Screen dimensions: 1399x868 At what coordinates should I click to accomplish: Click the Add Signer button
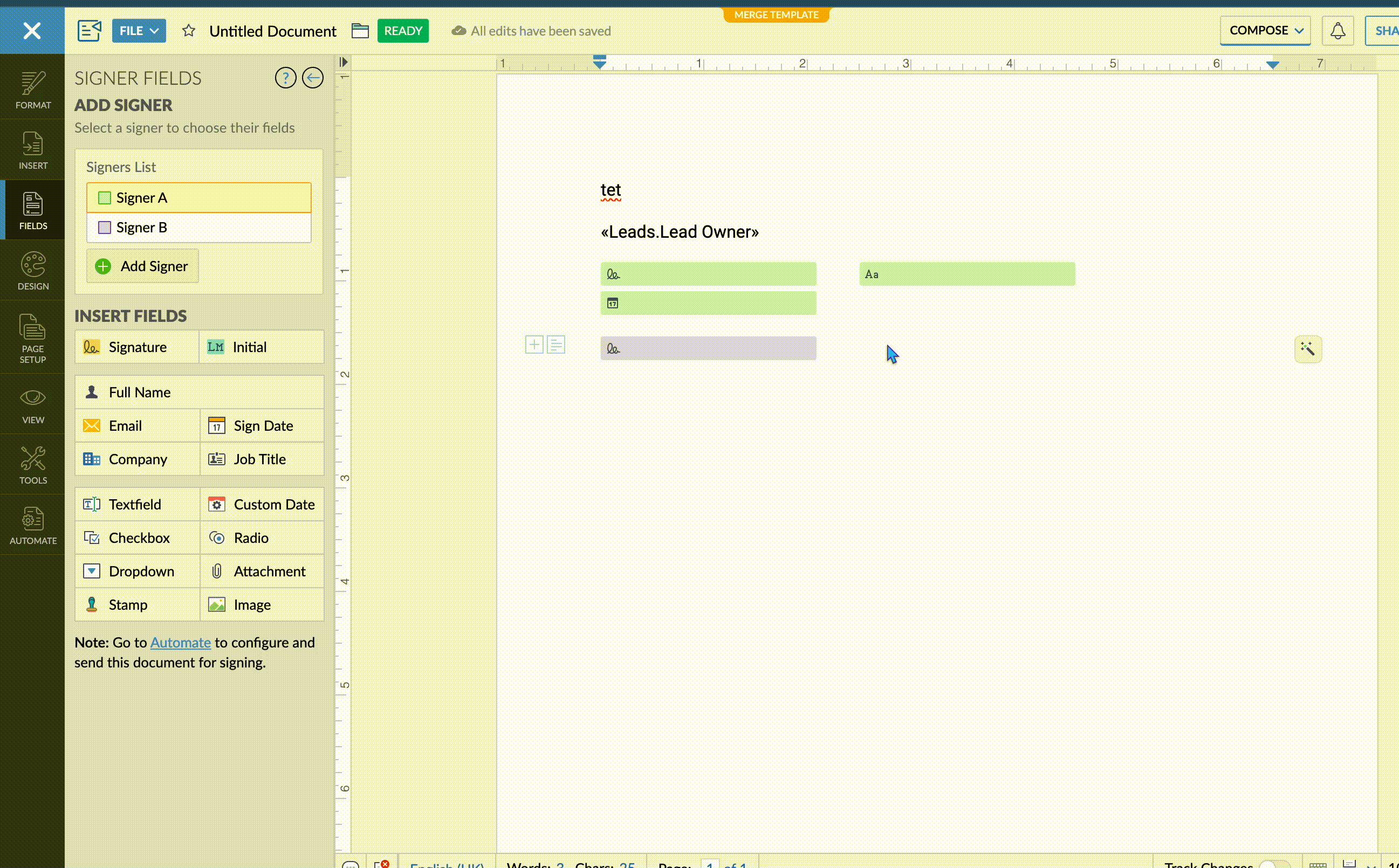pos(142,266)
